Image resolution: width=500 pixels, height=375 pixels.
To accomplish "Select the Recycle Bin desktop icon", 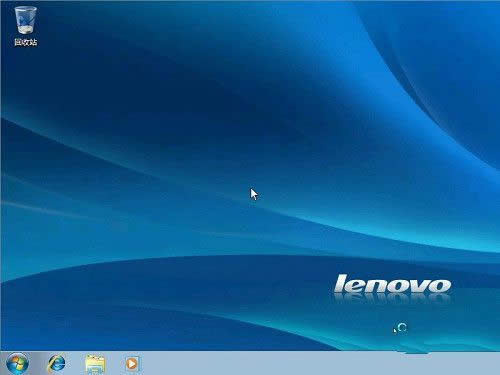I will pos(25,26).
